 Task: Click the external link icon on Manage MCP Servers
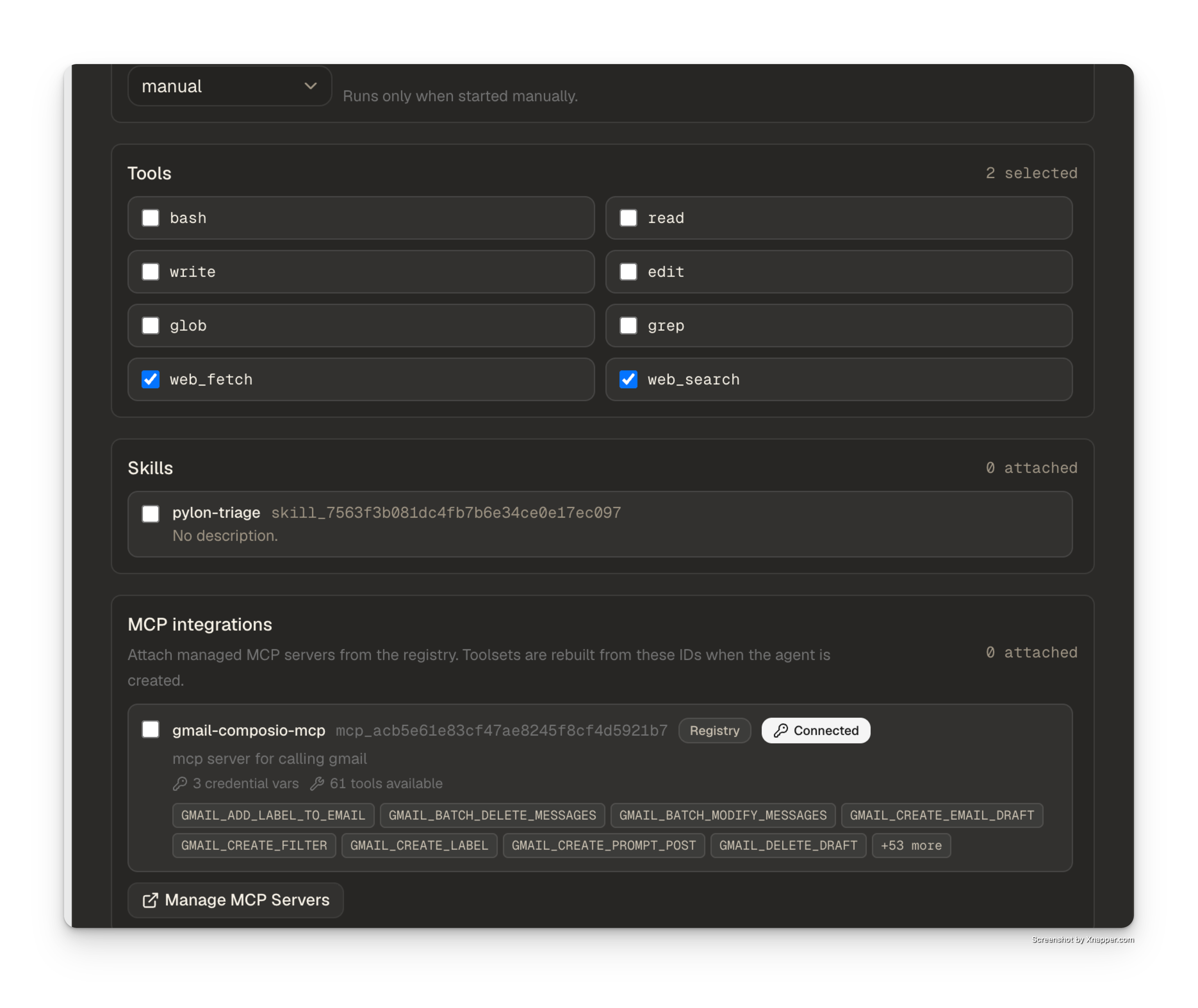150,900
